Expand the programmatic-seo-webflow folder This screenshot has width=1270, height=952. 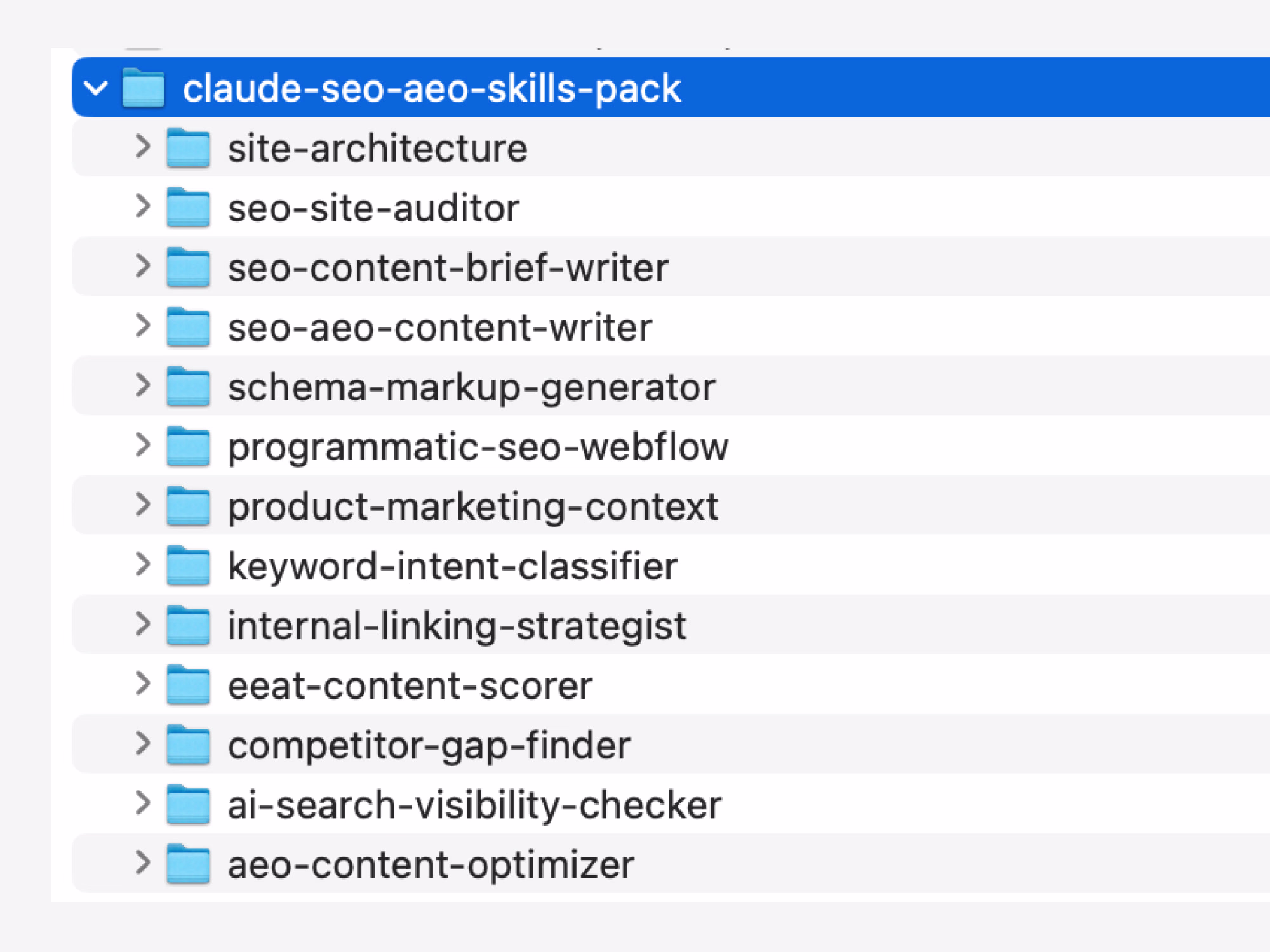pos(144,445)
